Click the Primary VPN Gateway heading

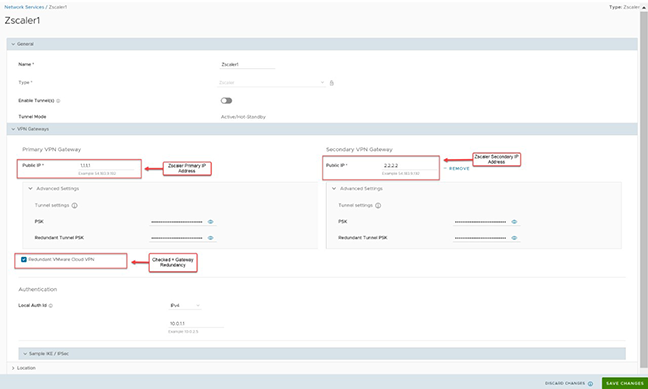[x=52, y=149]
